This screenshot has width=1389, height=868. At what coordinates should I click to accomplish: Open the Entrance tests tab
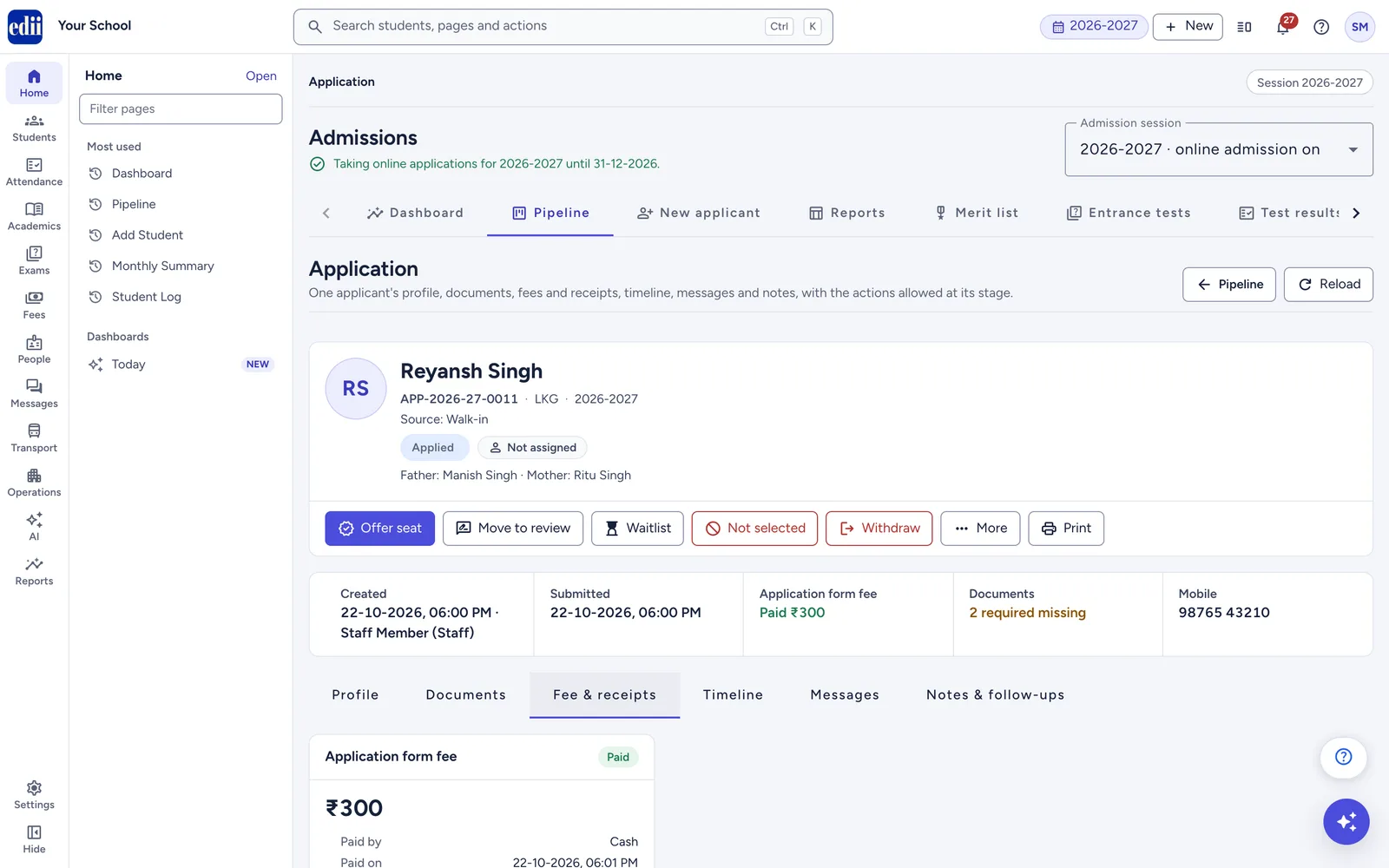click(1129, 213)
